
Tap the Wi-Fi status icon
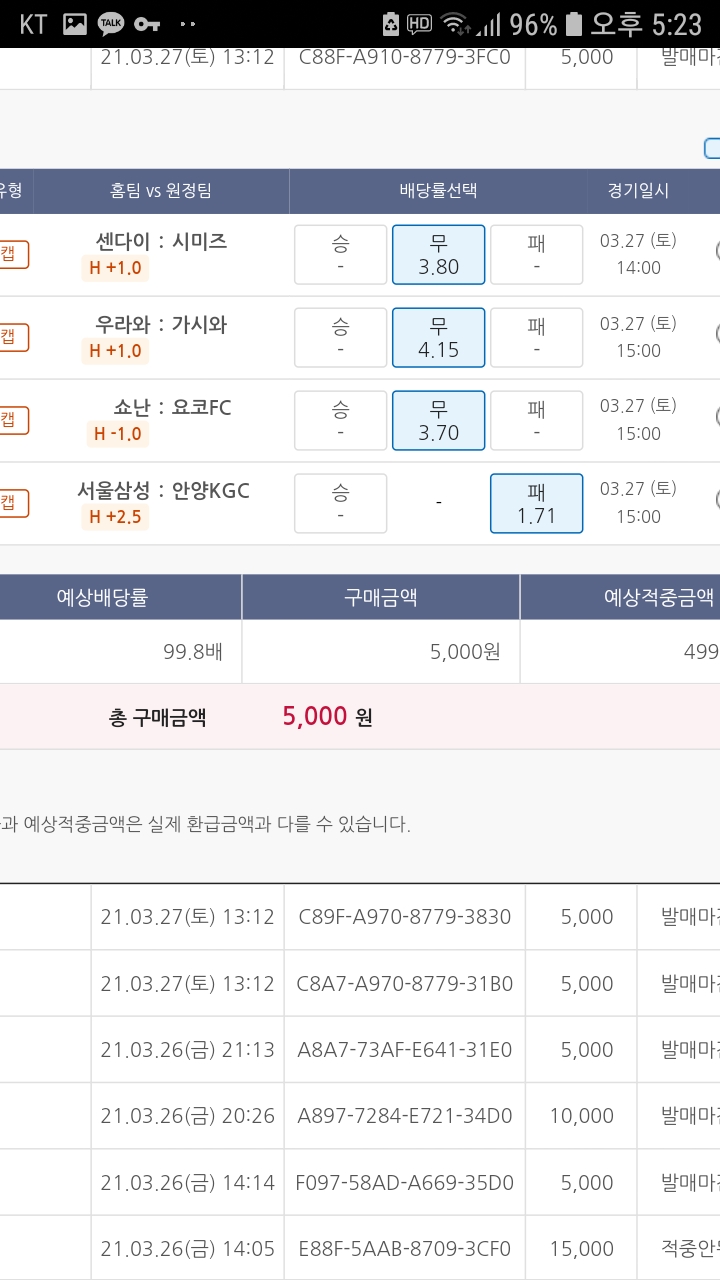(454, 24)
